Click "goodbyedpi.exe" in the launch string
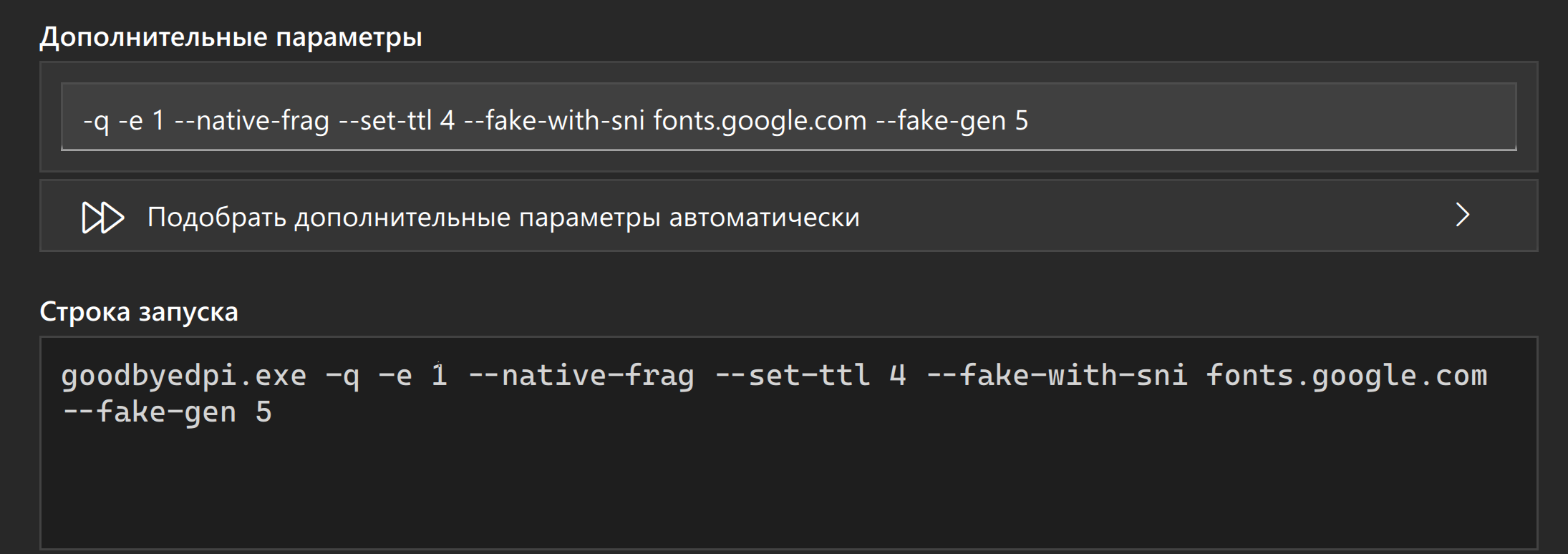 tap(183, 376)
